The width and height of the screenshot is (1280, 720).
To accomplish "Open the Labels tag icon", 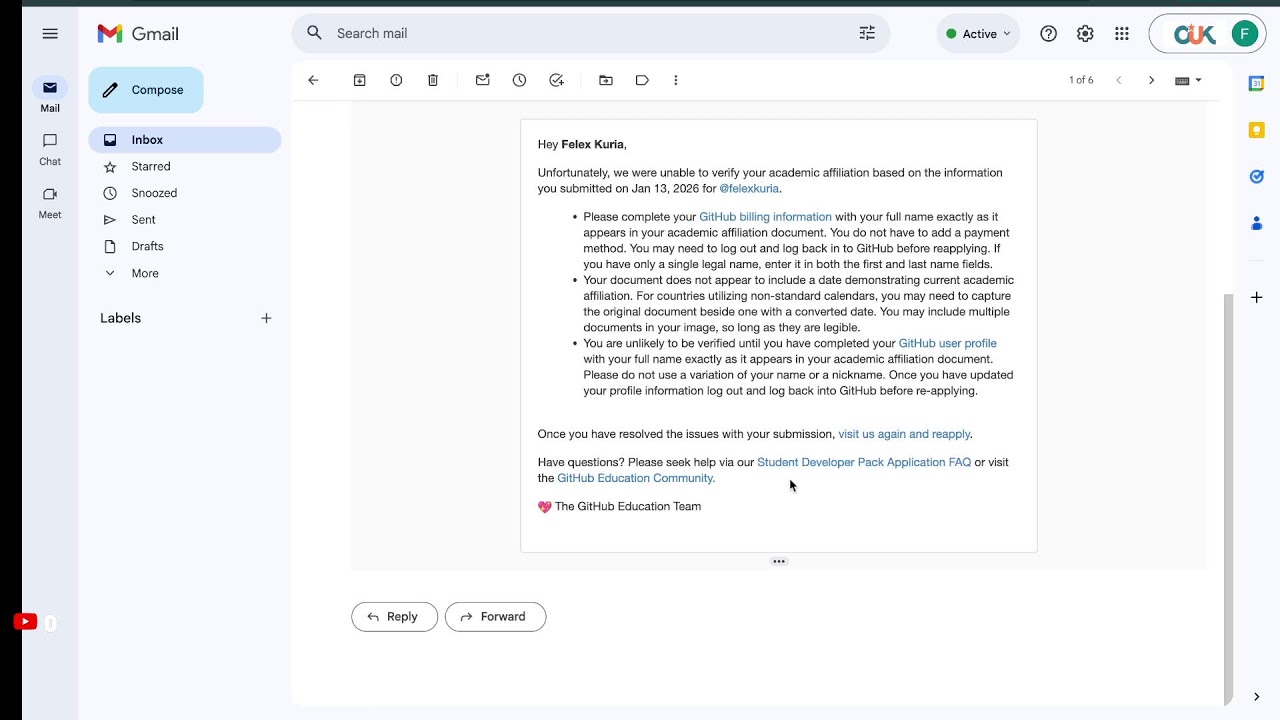I will pos(642,80).
